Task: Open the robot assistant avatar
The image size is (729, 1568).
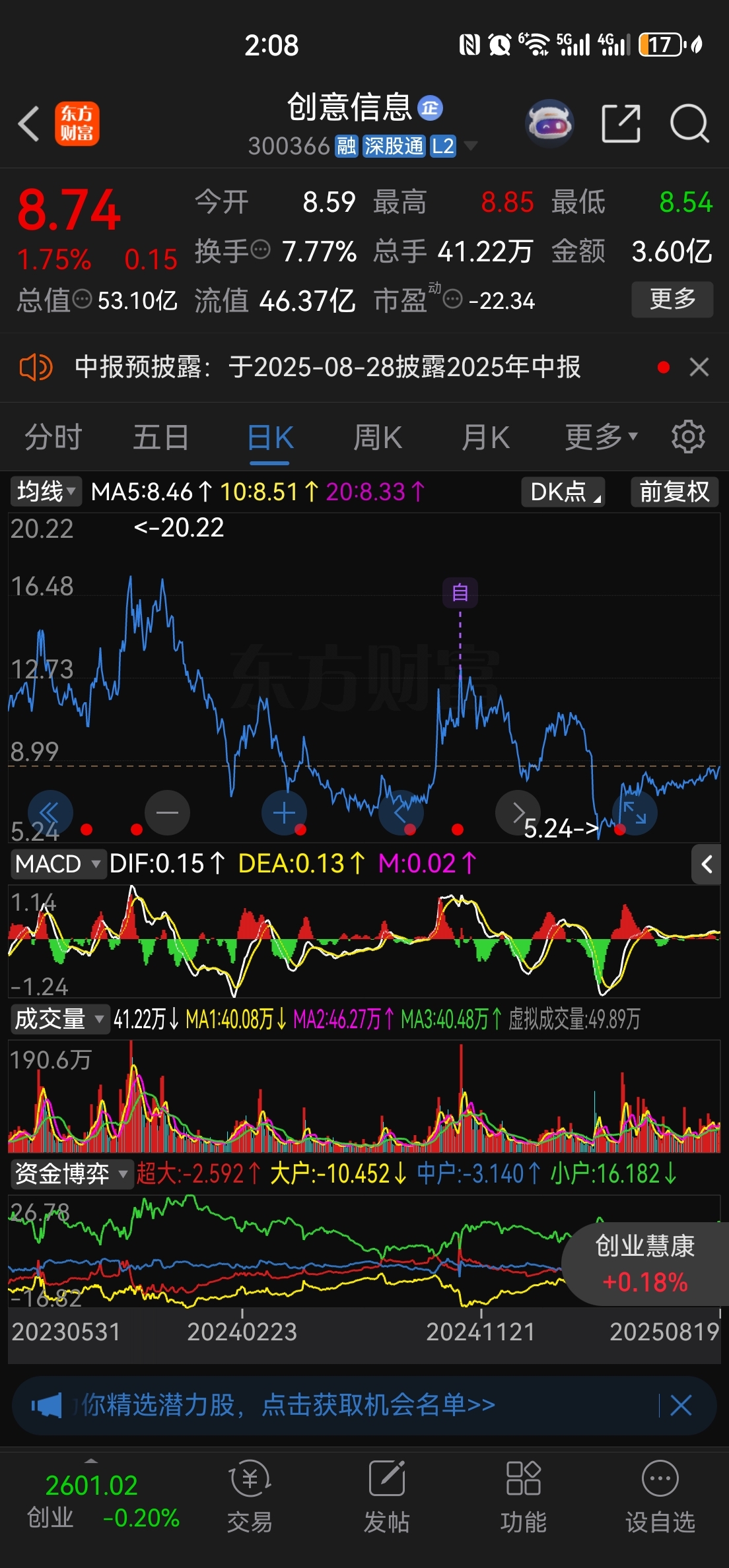Action: pyautogui.click(x=549, y=123)
